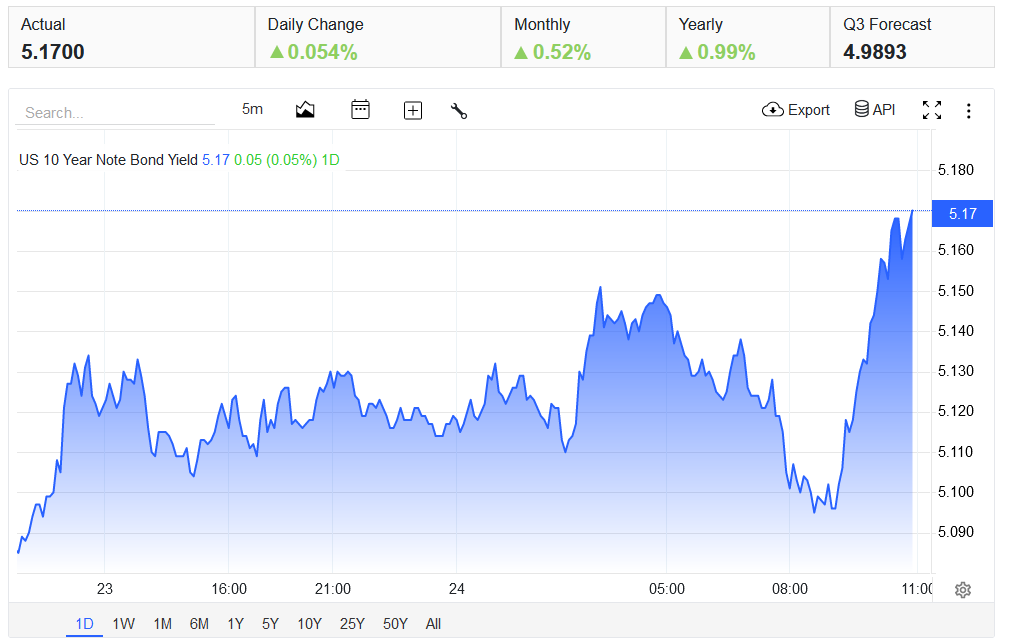Screen dimensions: 1010x641
Task: Toggle fullscreen chart view icon
Action: [931, 110]
